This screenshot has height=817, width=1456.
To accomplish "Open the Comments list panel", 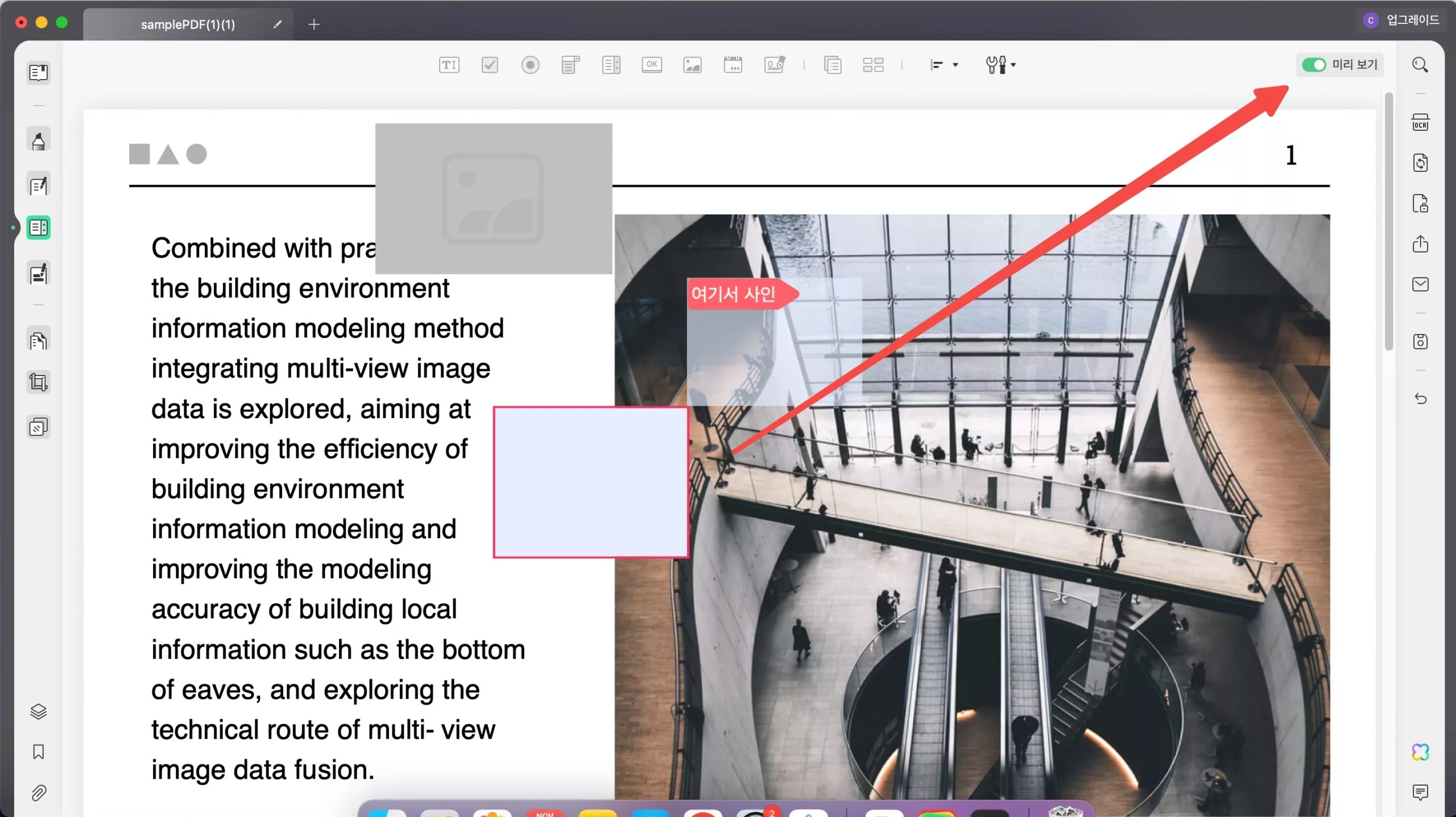I will (1420, 792).
